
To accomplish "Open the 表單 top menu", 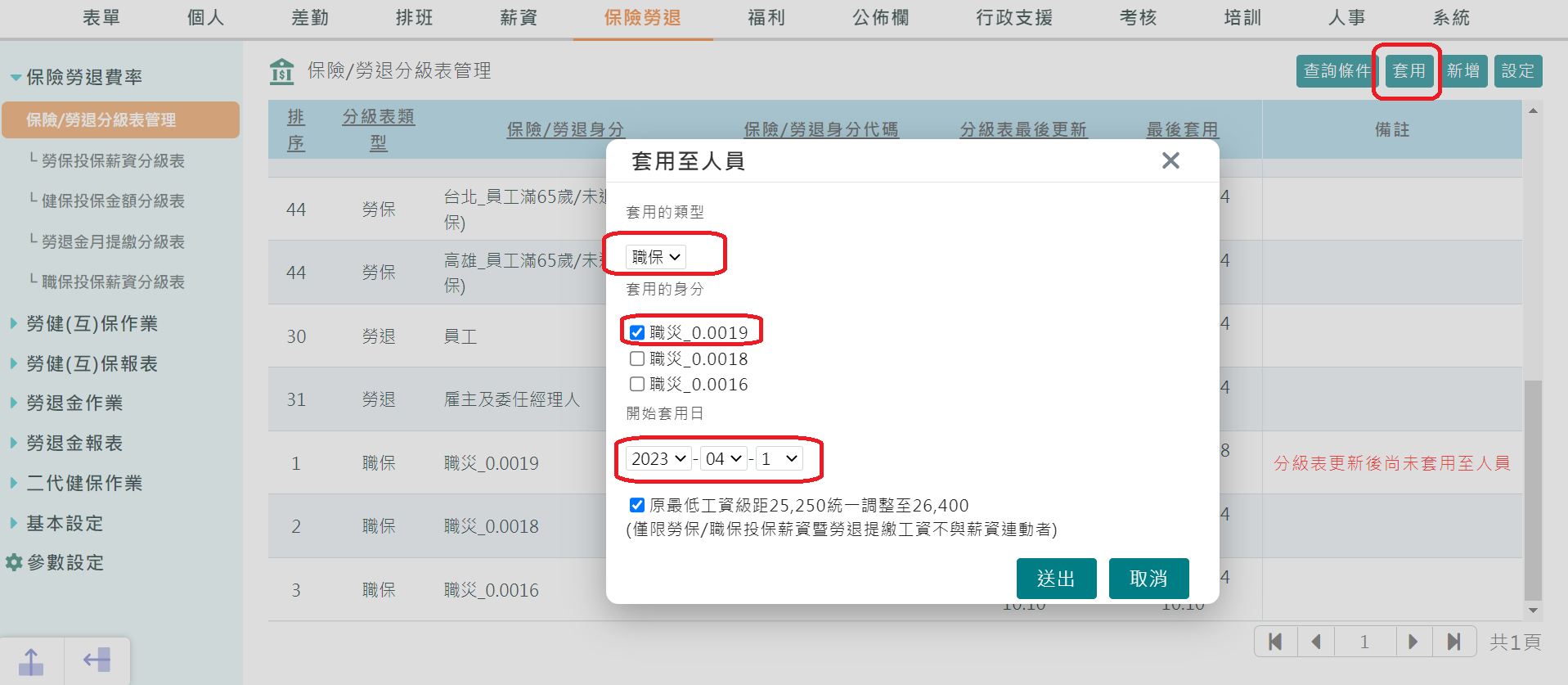I will click(x=101, y=17).
